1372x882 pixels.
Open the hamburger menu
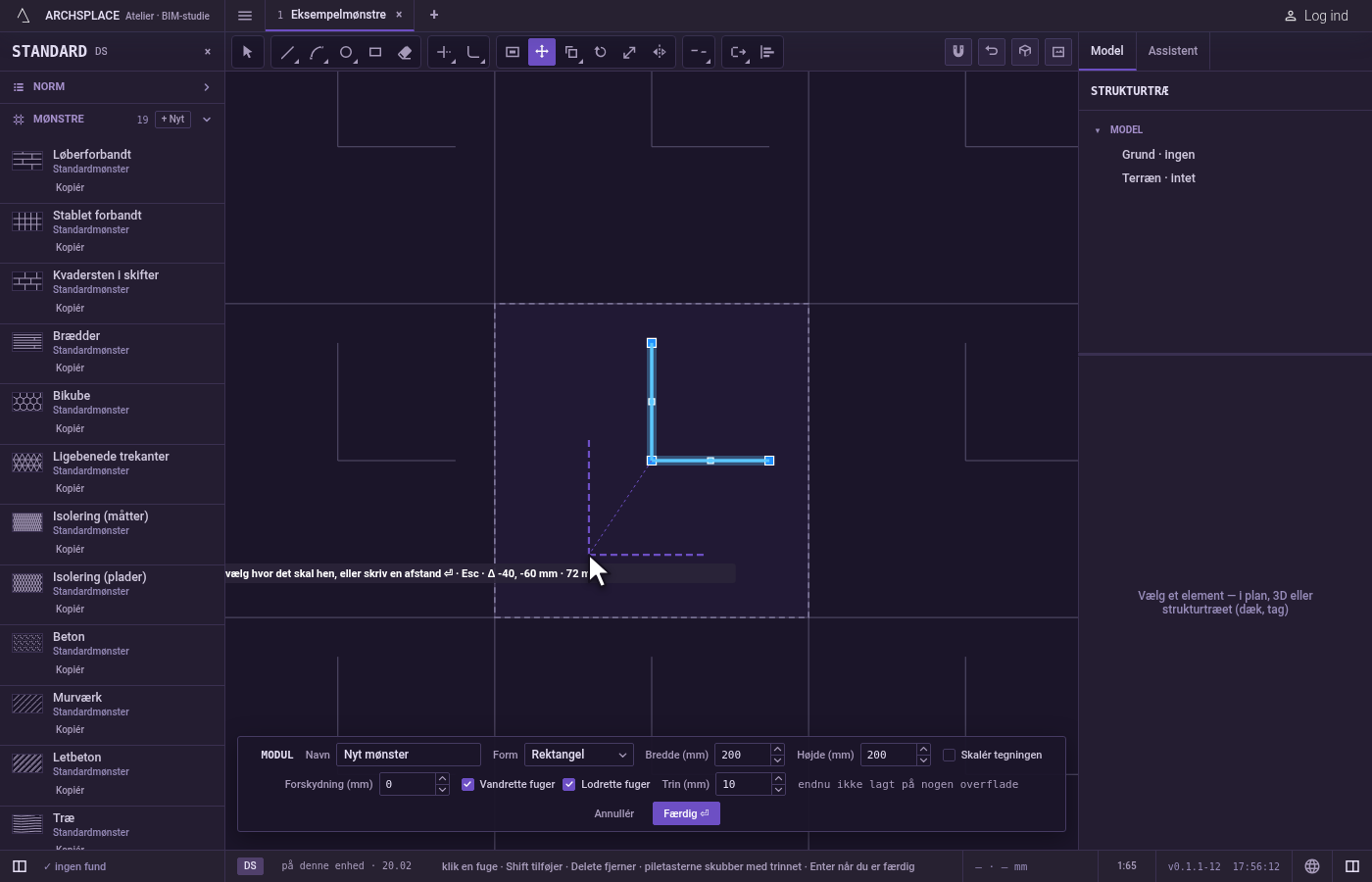(245, 16)
